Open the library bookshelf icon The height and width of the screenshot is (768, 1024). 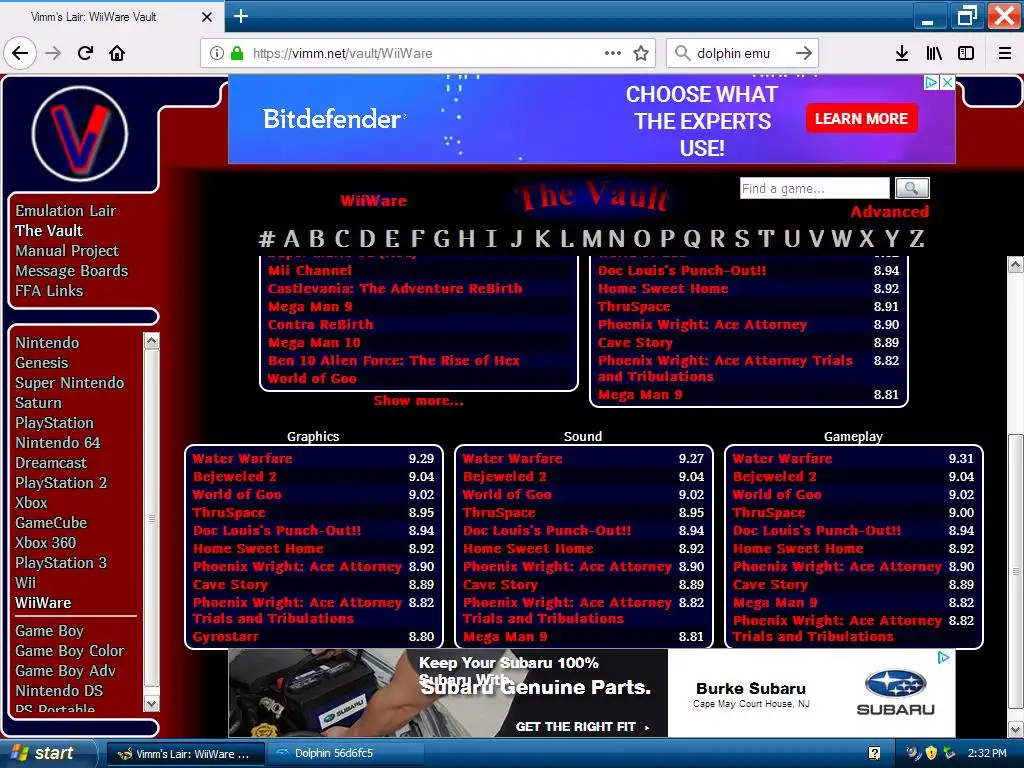(x=934, y=53)
